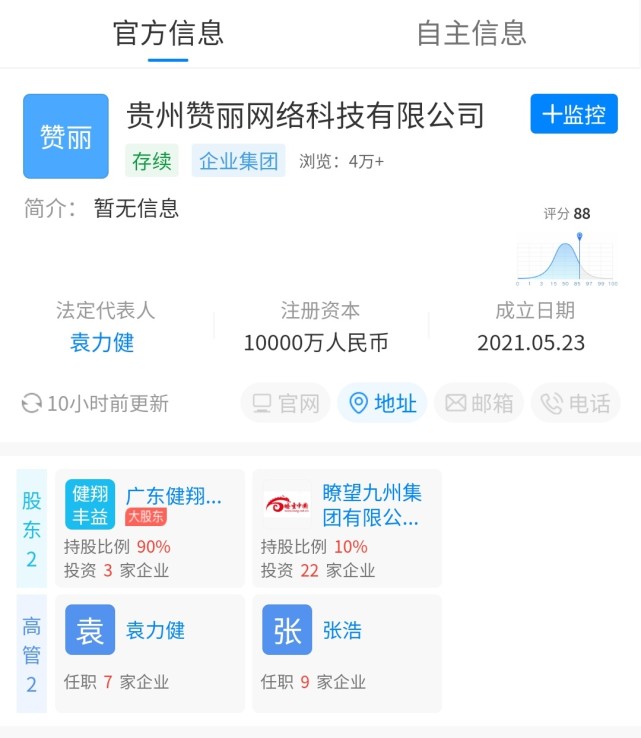Tap the 瞭望九州 red eye logo
Image resolution: width=641 pixels, height=738 pixels.
[287, 505]
